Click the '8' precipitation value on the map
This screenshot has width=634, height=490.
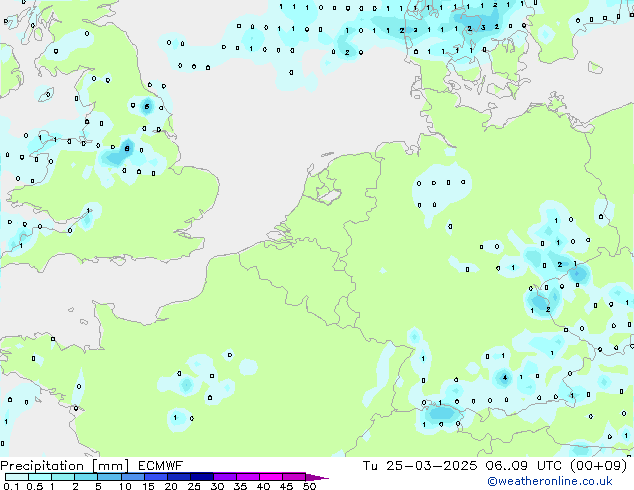click(127, 149)
